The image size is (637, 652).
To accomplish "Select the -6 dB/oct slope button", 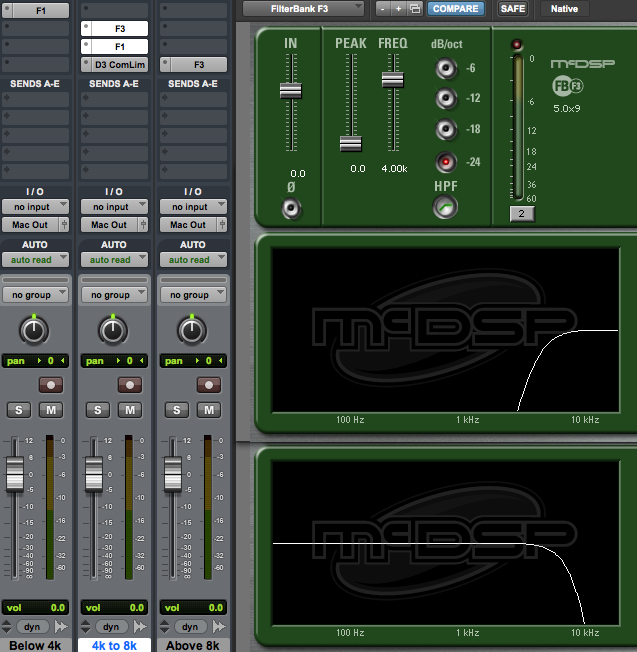I will 445,69.
